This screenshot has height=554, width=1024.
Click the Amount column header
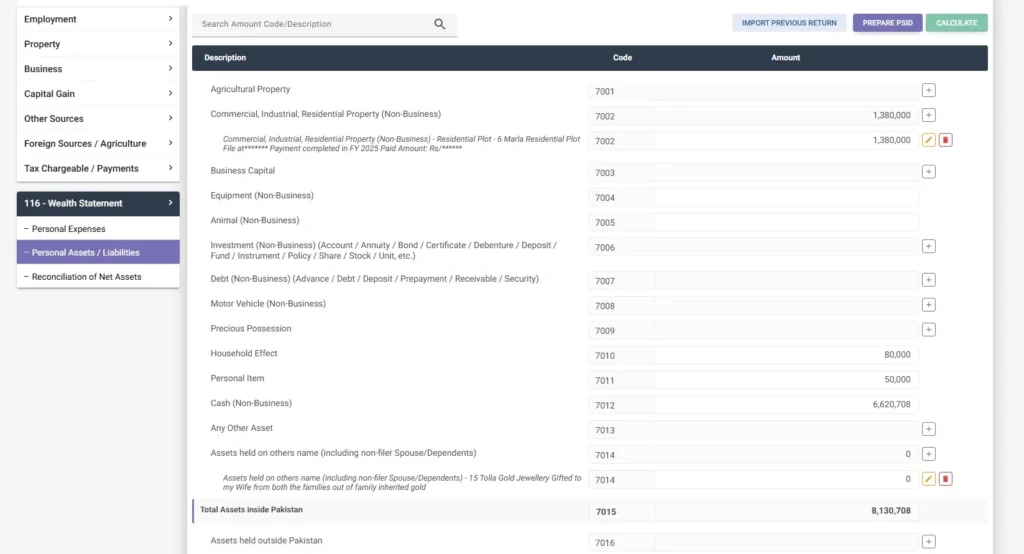(x=785, y=57)
